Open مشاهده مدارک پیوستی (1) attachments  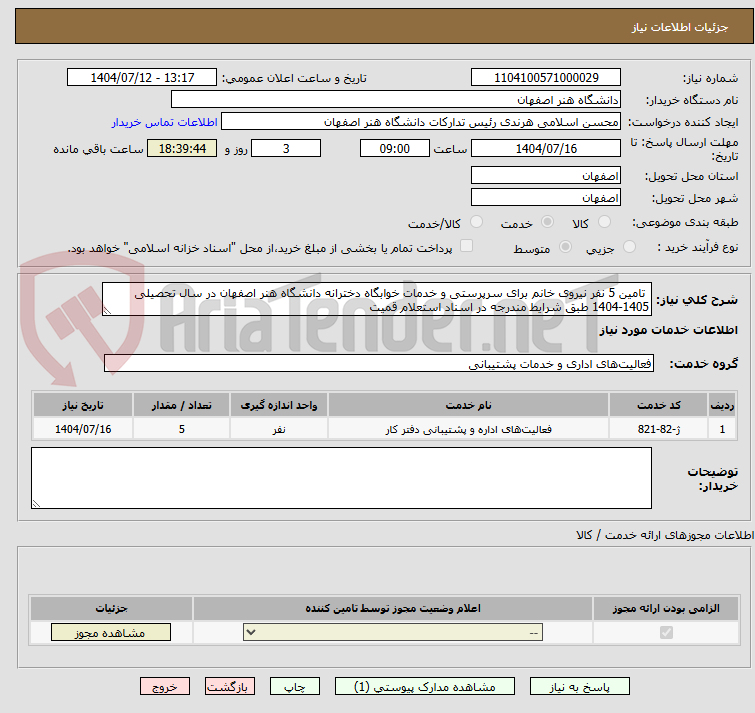pyautogui.click(x=425, y=687)
